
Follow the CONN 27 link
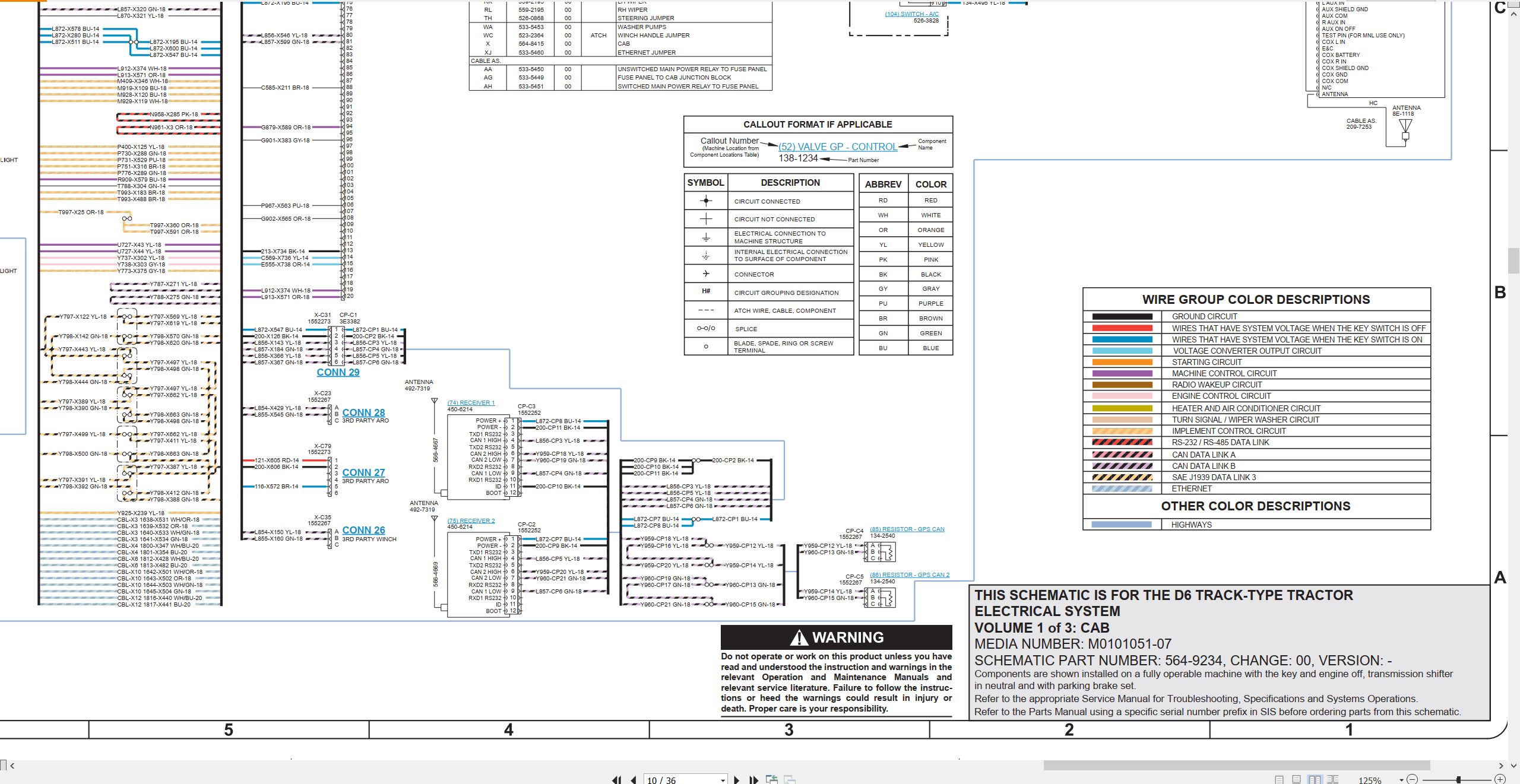click(x=363, y=472)
